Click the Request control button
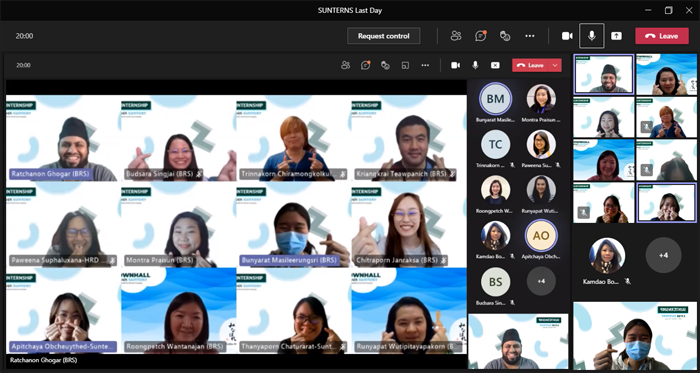Screen dimensions: 700x373 (x=383, y=36)
